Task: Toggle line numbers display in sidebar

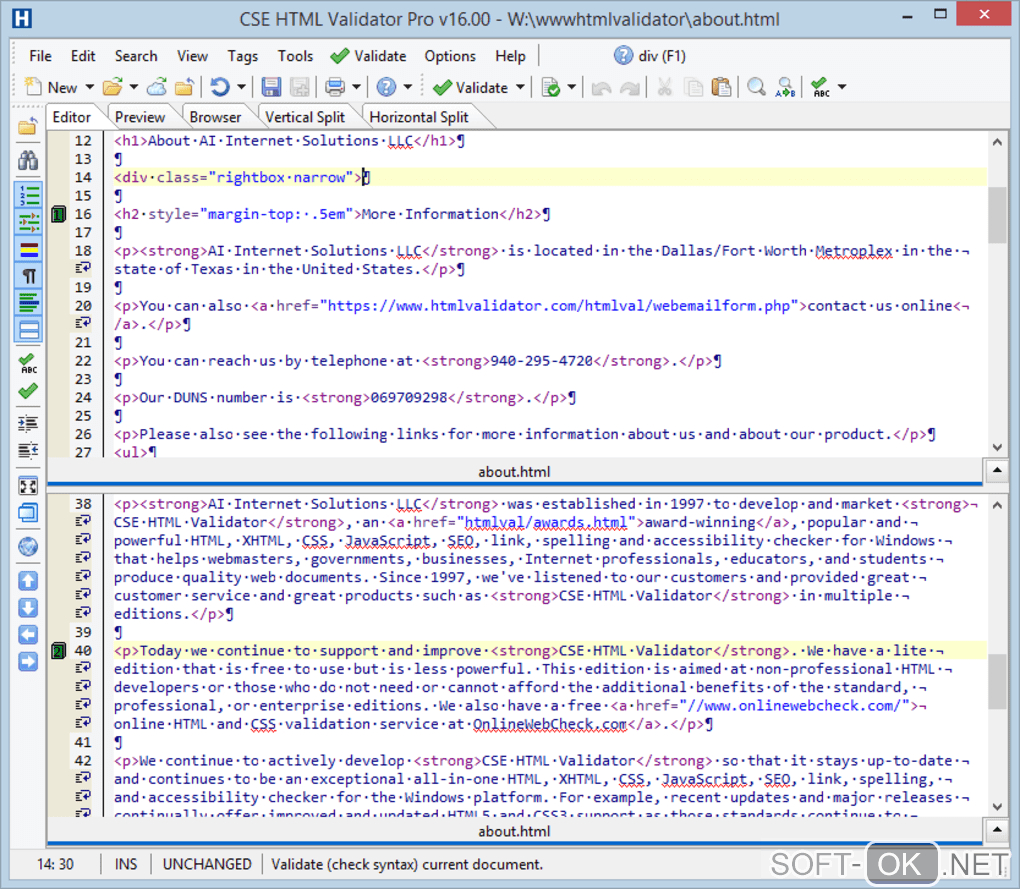Action: pos(28,195)
